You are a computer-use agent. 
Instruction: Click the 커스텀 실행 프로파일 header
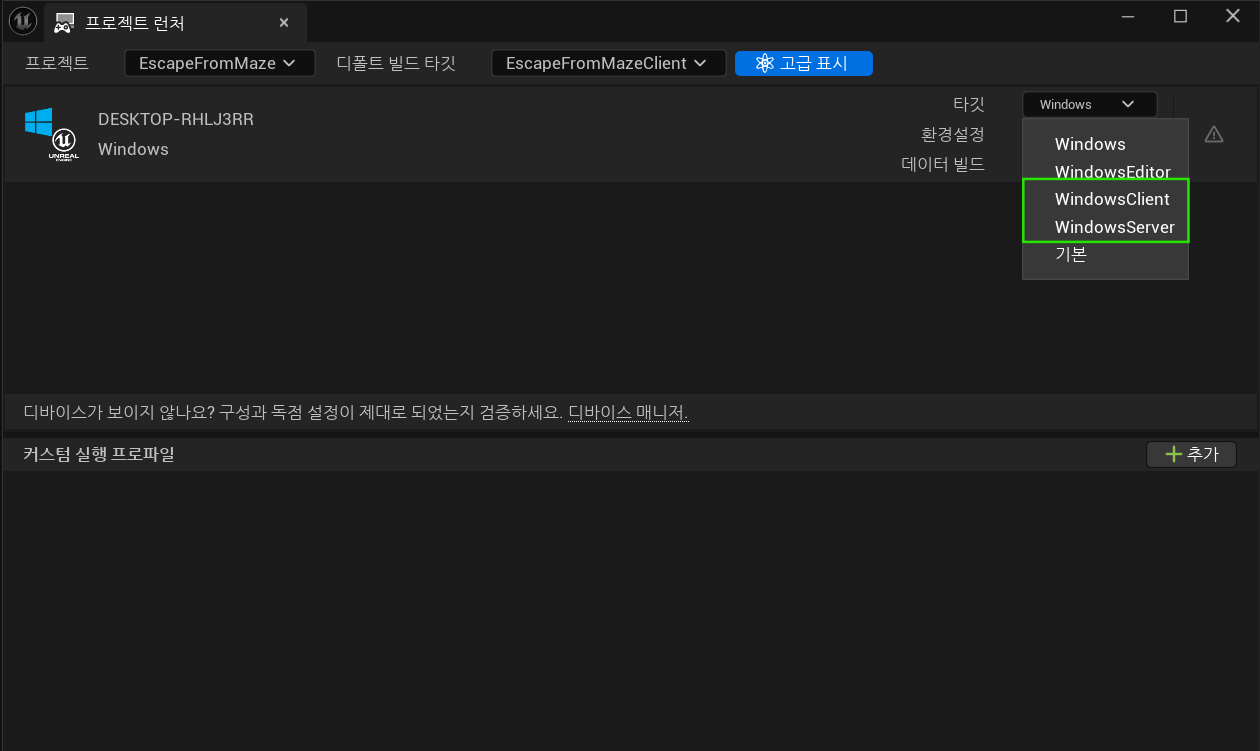(99, 454)
